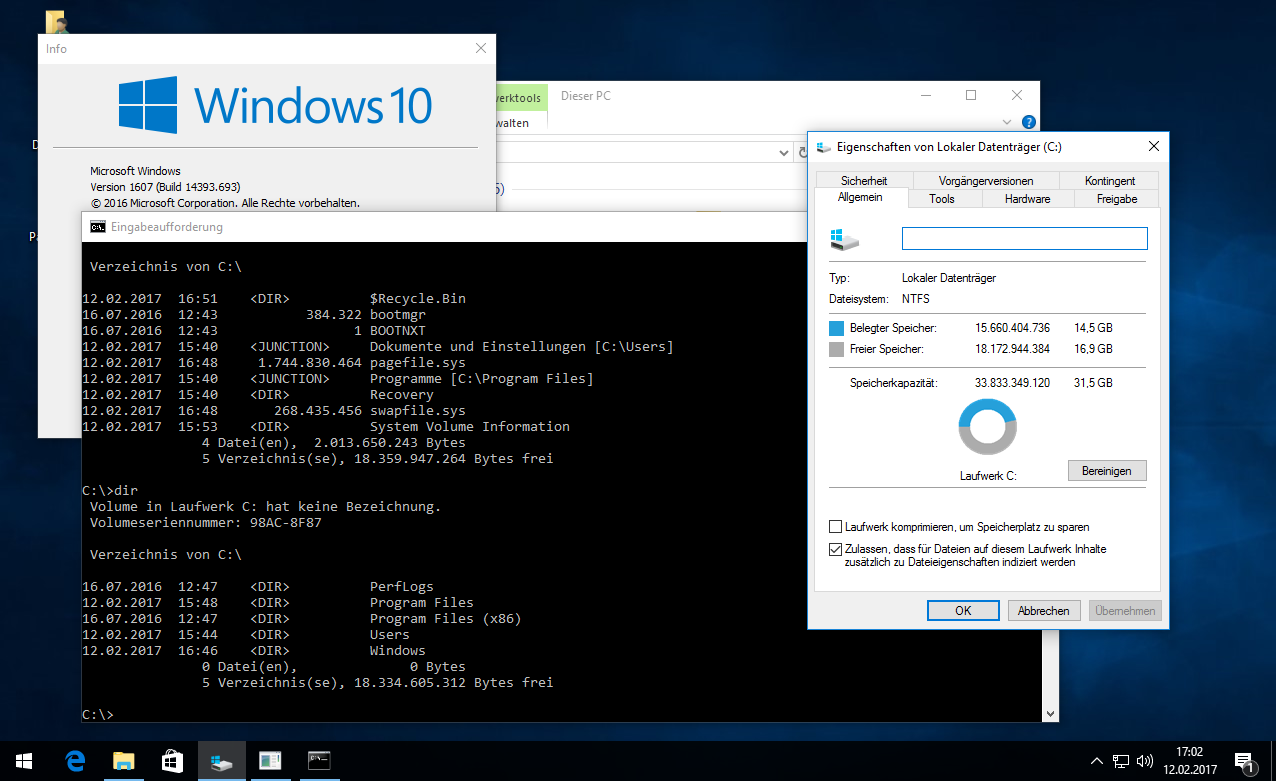Click the drive icon in the Eigenschaften title bar
This screenshot has height=781, width=1276.
click(824, 147)
